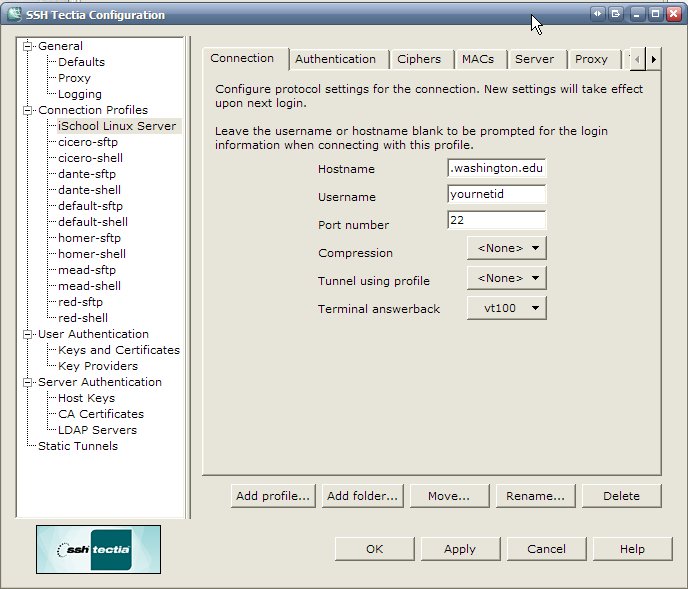Confirm settings with OK
Viewport: 688px width, 589px height.
pos(375,549)
